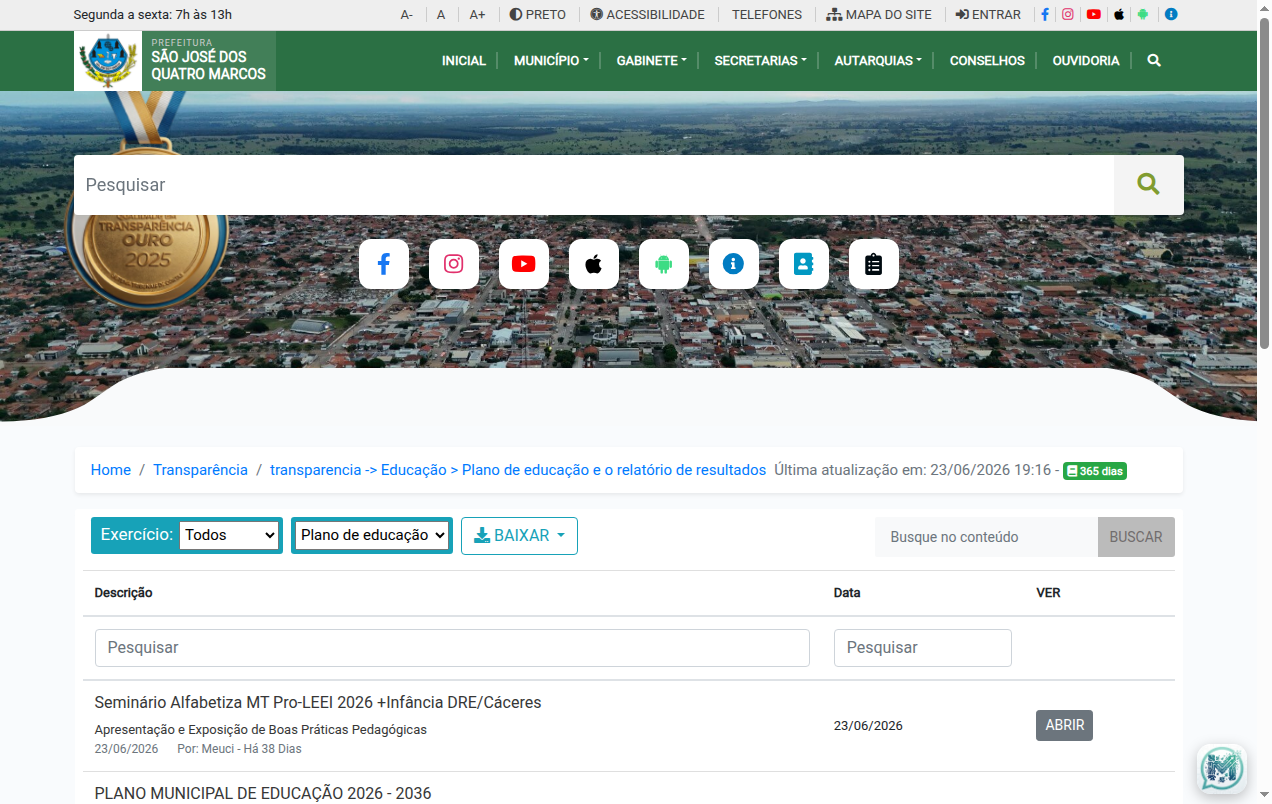Open the TELEFONES link

767,15
